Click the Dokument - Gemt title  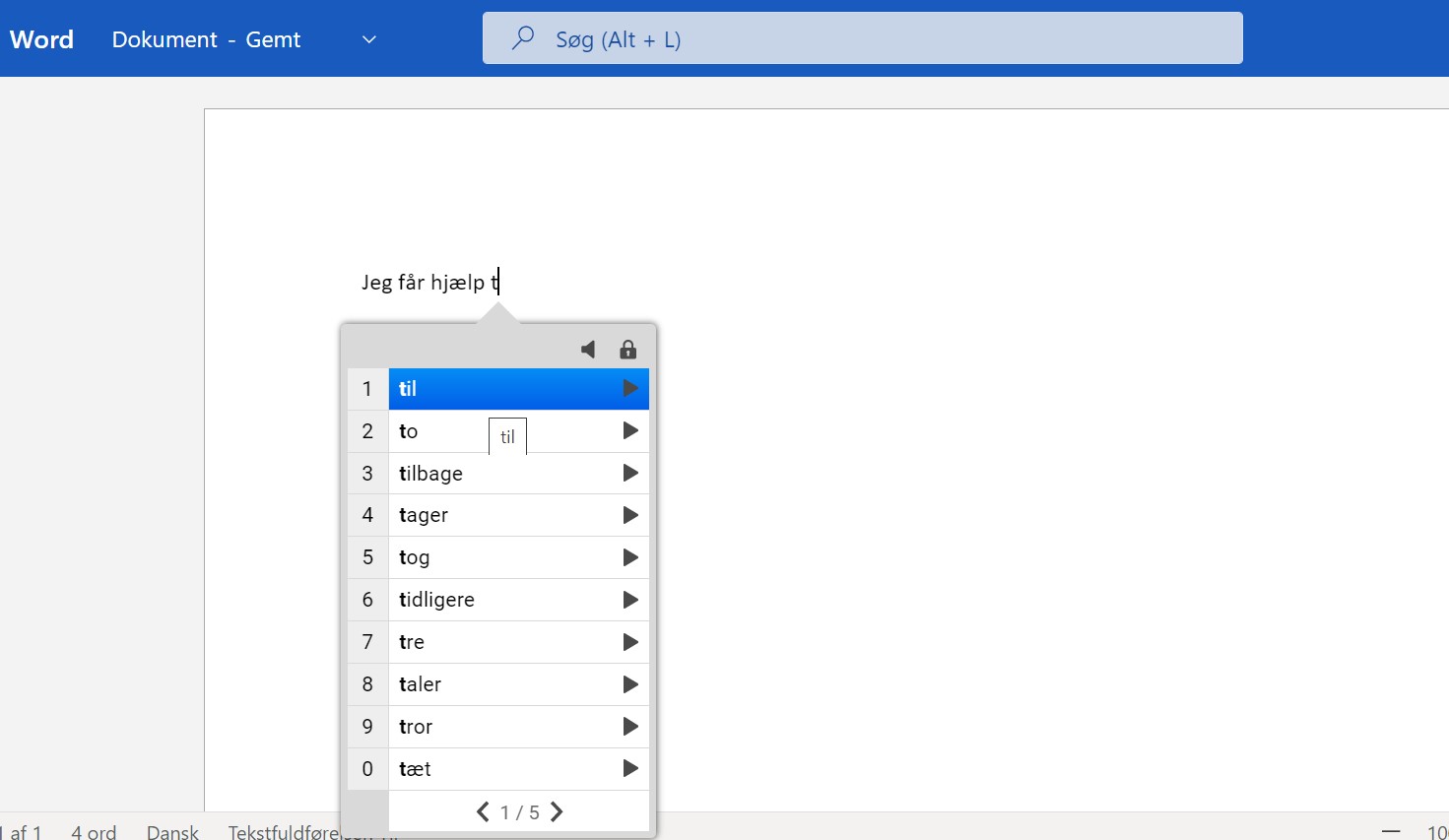pyautogui.click(x=206, y=39)
